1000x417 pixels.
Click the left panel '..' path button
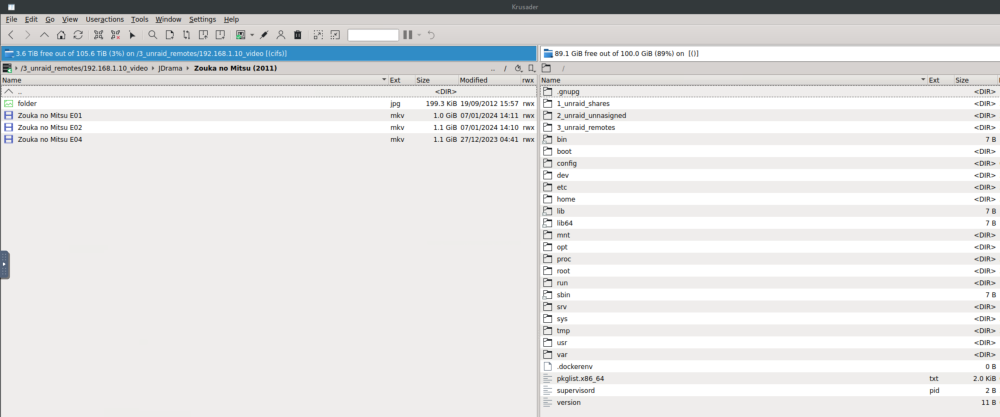coord(493,68)
